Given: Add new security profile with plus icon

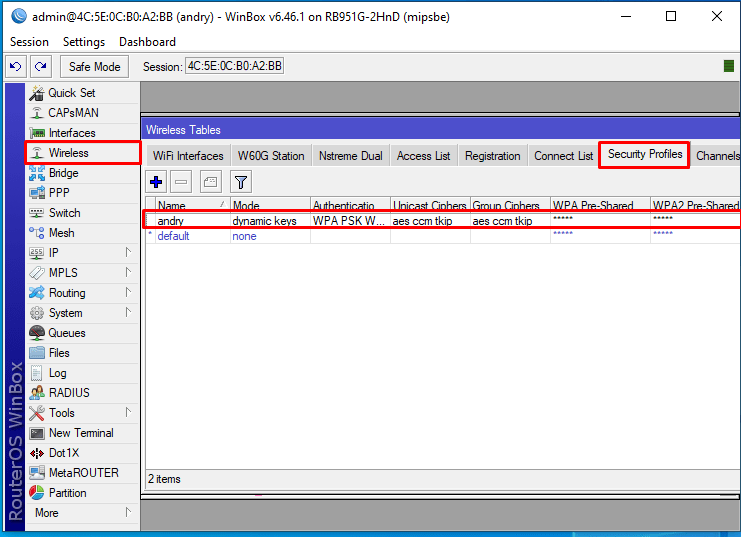Looking at the screenshot, I should [x=156, y=181].
